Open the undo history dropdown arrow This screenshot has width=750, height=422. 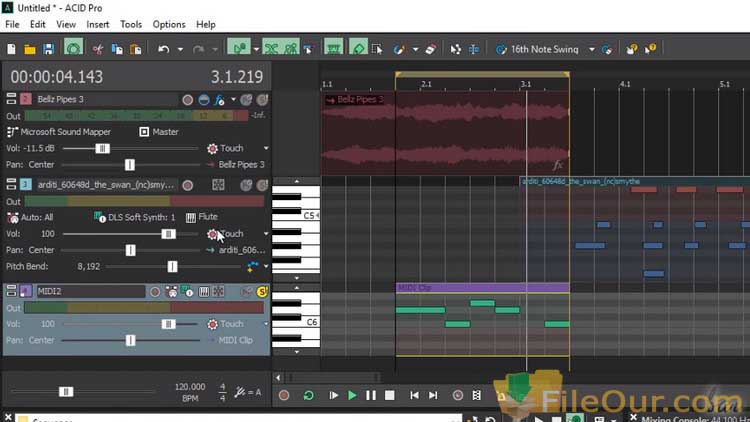point(180,49)
